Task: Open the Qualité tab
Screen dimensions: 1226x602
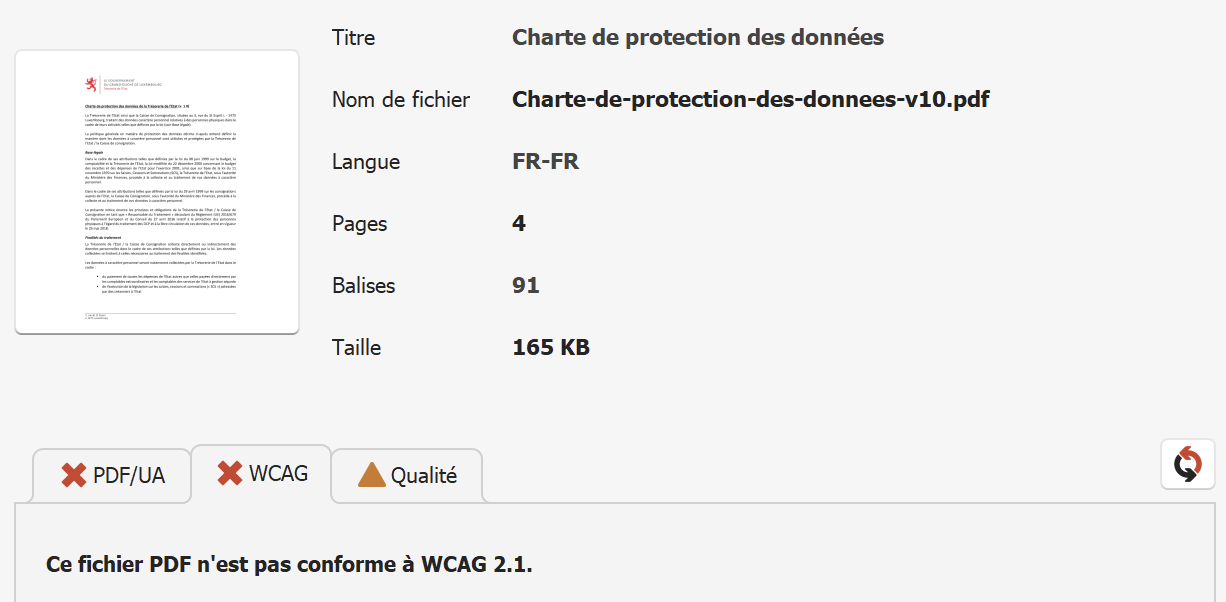Action: tap(407, 476)
